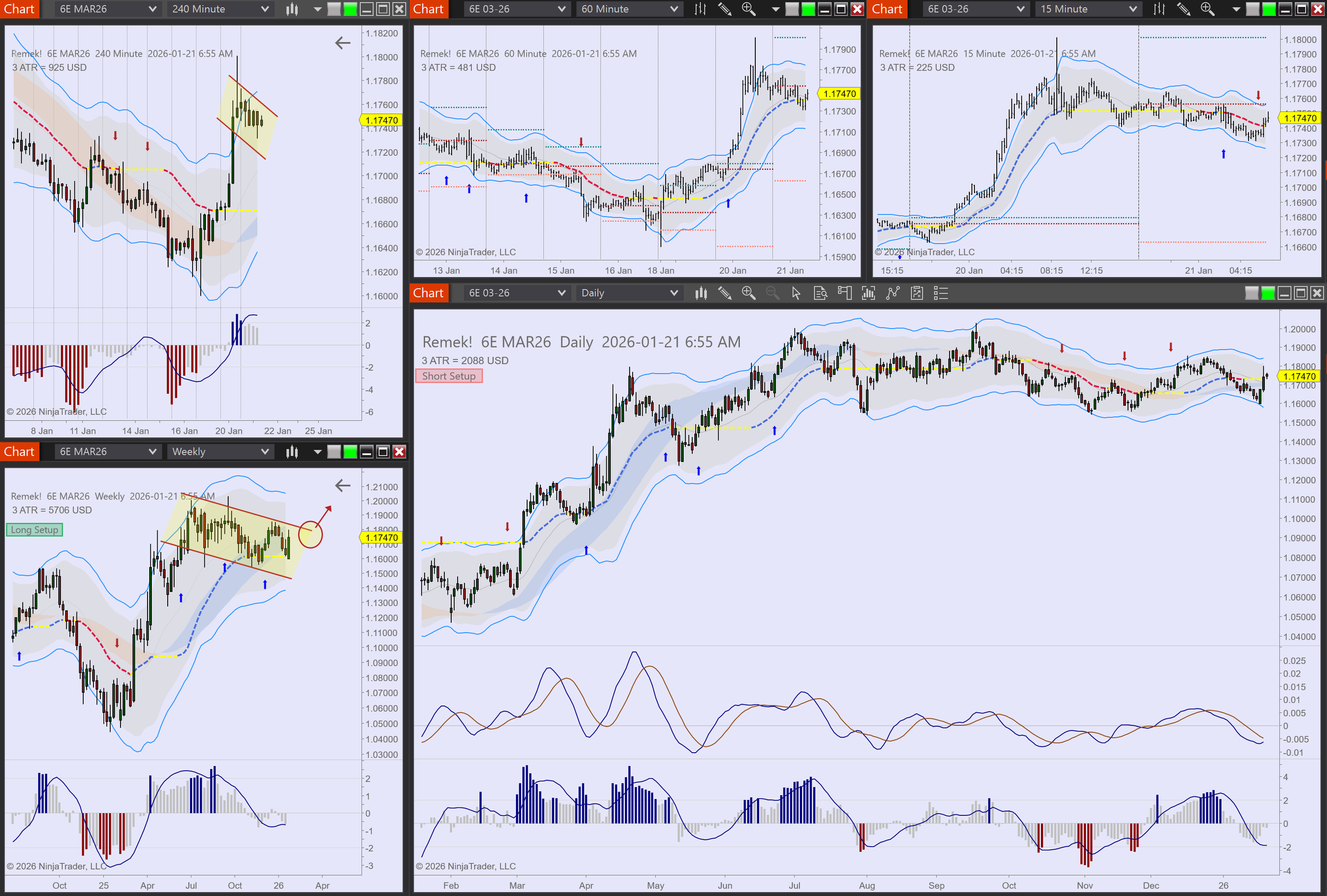The image size is (1327, 896).
Task: Click the Short Setup label on Daily chart
Action: point(449,376)
